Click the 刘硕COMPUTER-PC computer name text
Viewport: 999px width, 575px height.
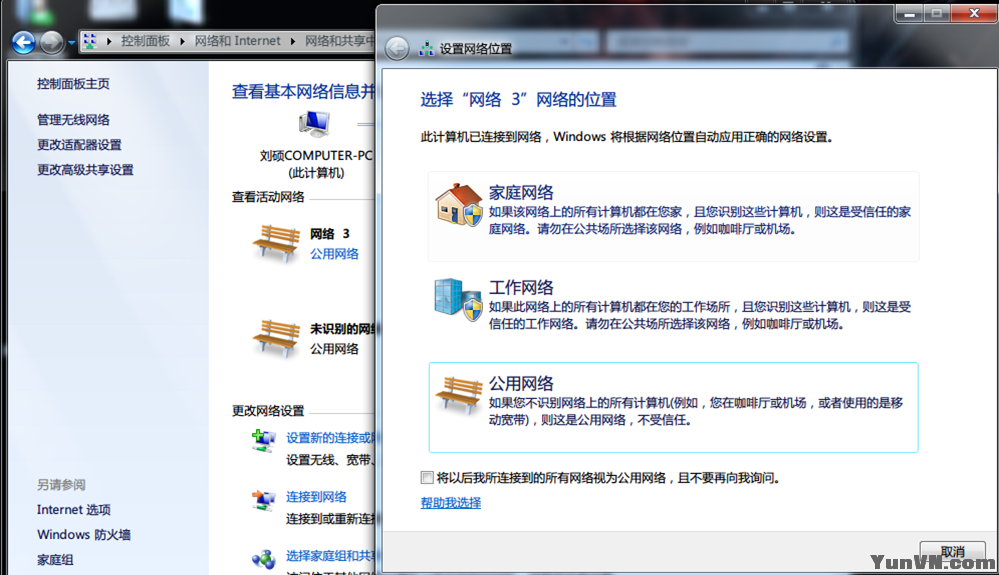[x=316, y=156]
